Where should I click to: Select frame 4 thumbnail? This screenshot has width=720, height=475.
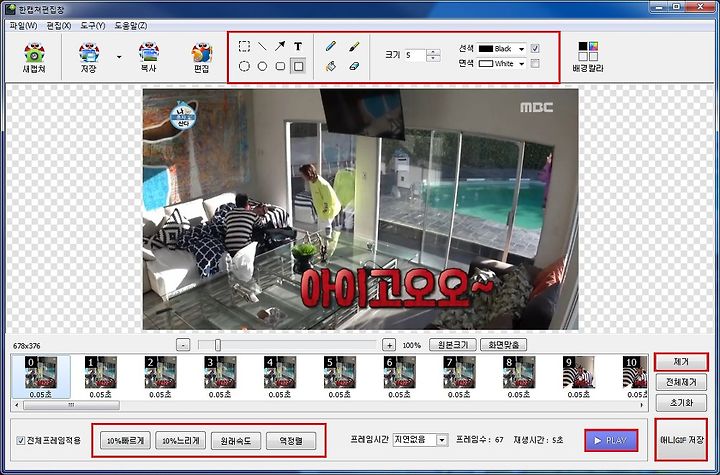point(280,377)
